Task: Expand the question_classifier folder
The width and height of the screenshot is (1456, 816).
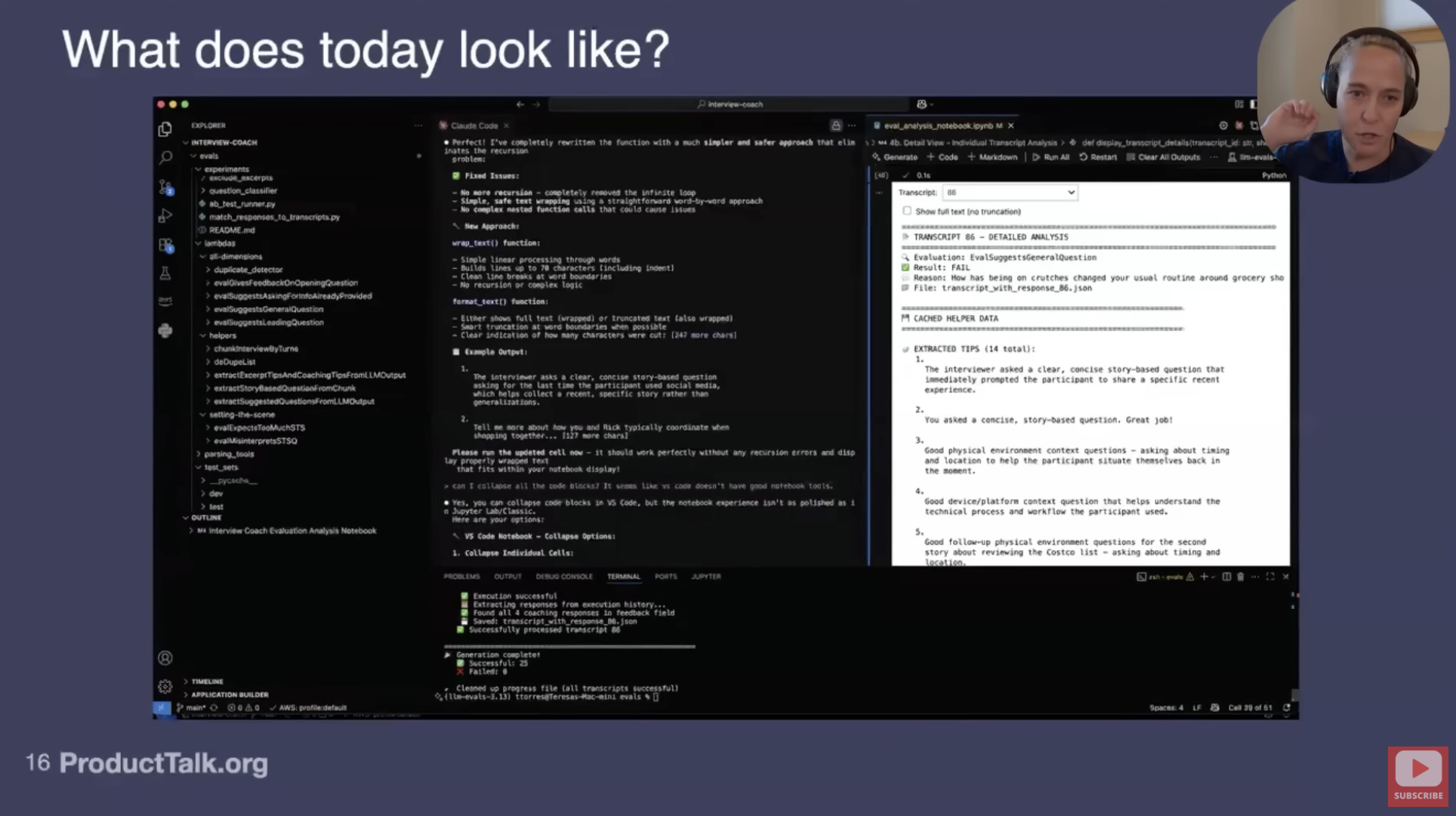Action: [242, 190]
